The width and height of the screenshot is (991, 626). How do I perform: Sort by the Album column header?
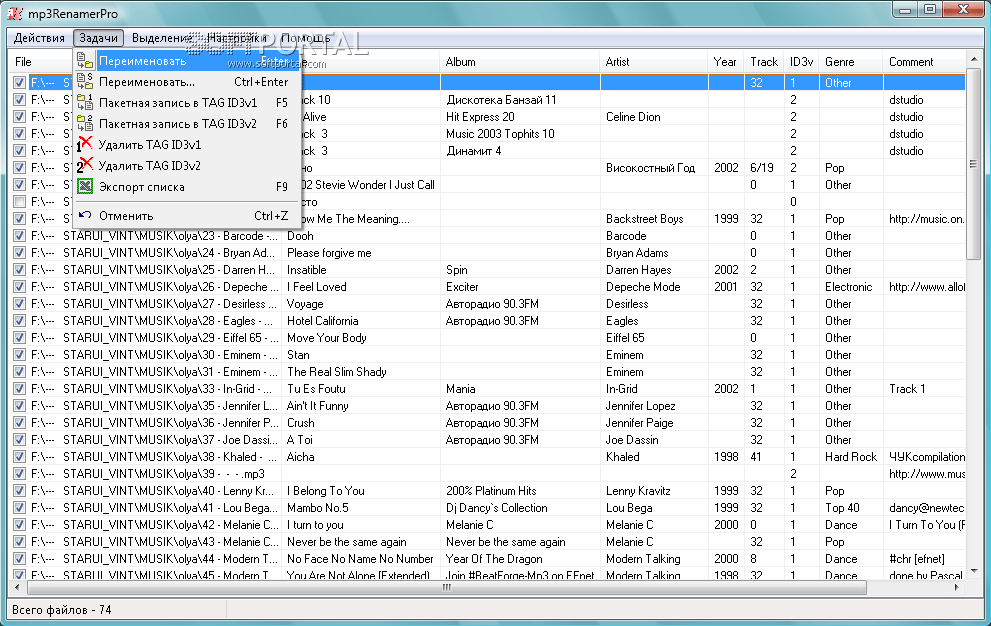519,62
